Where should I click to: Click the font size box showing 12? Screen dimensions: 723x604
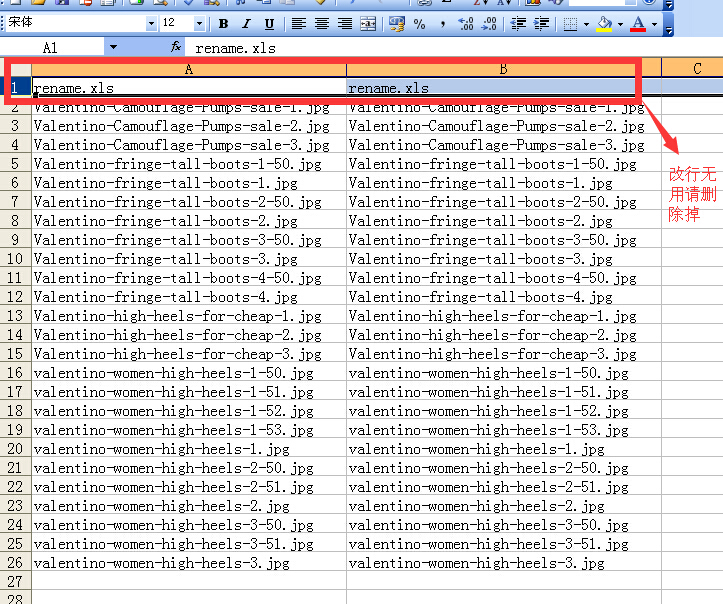177,23
